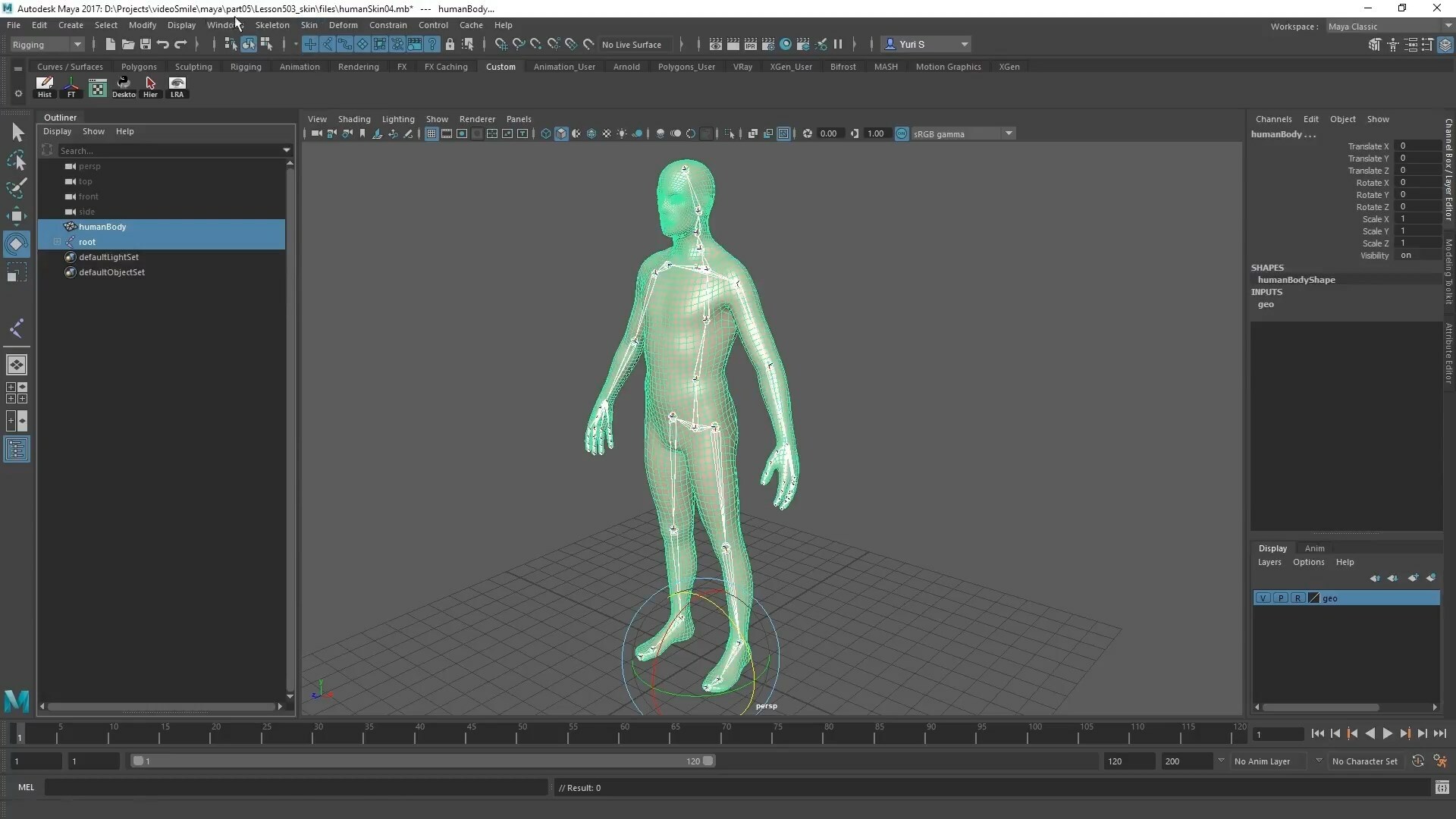Click the Deskto shelf button
This screenshot has width=1456, height=819.
point(124,87)
